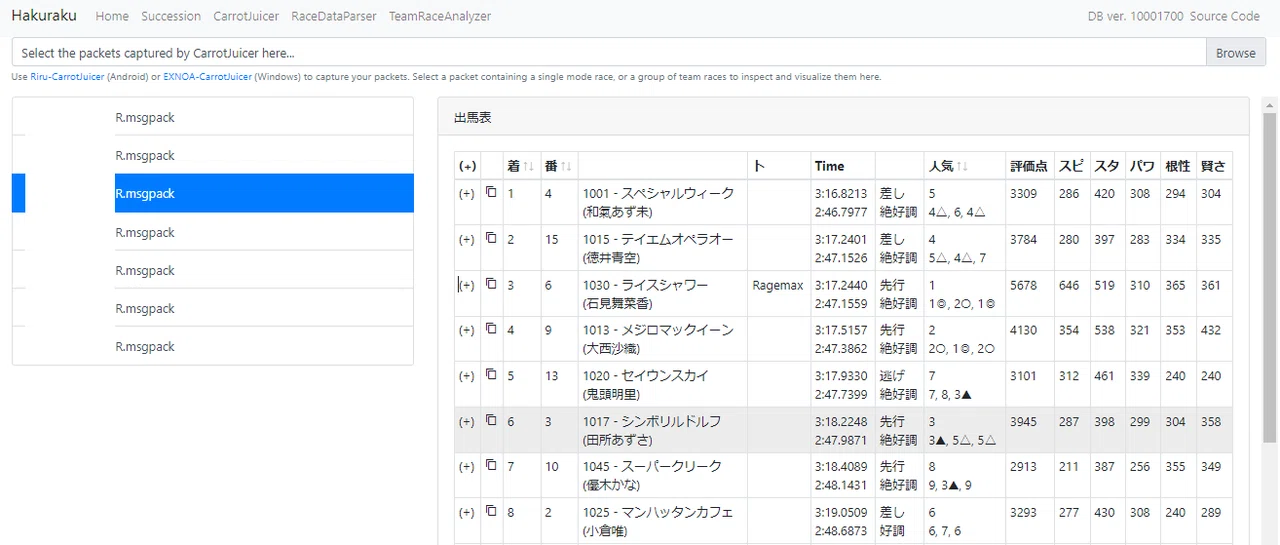Viewport: 1280px width, 545px height.
Task: Sort table by 着 column arrows
Action: 529,166
